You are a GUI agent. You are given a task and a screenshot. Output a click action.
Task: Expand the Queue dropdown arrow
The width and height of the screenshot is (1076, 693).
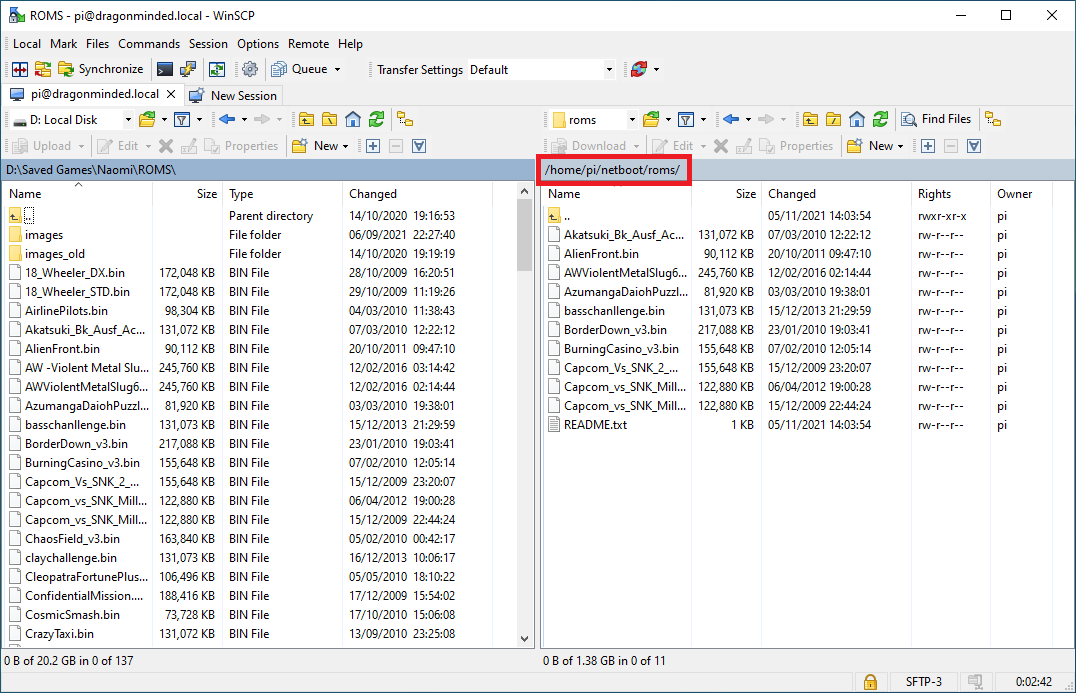pyautogui.click(x=337, y=69)
